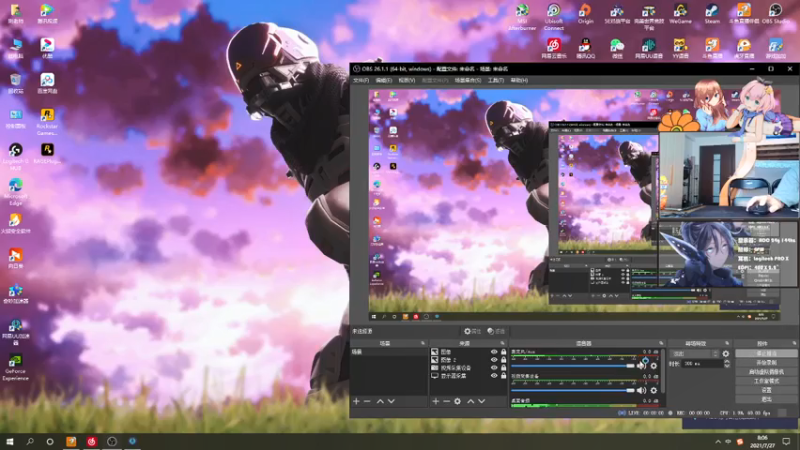
Task: Open the 文件(F) File menu in OBS
Action: tap(361, 81)
